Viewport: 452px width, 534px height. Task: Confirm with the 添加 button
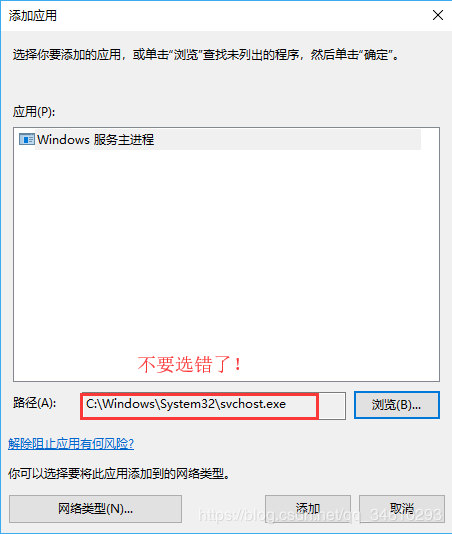[x=308, y=509]
